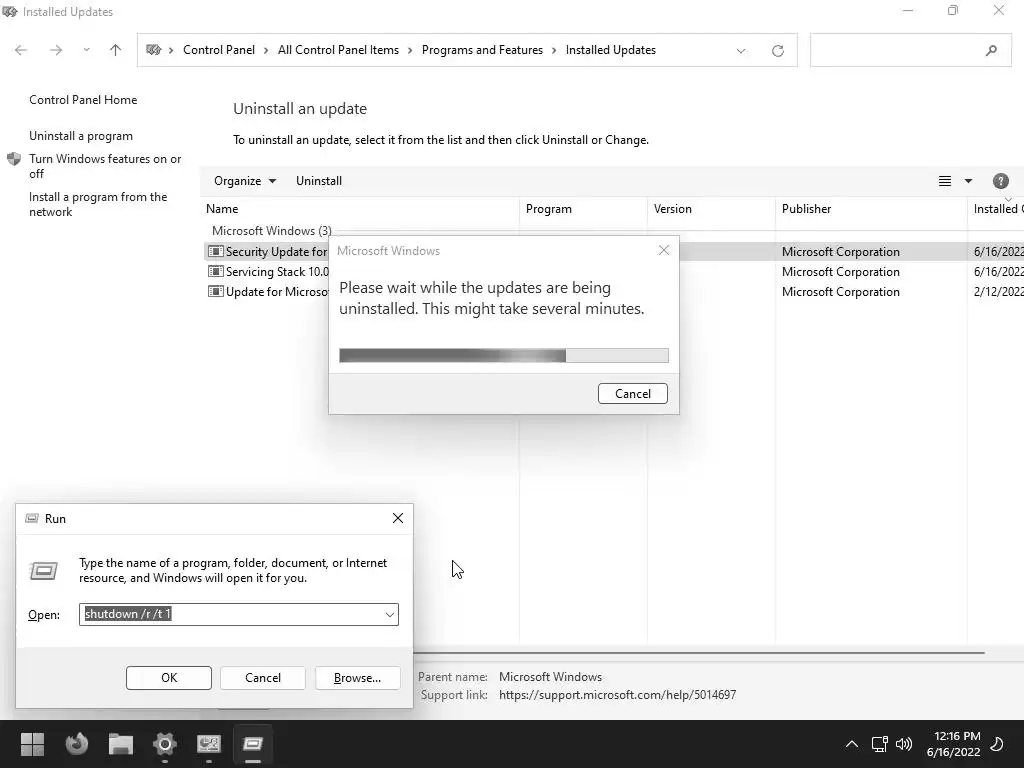
Task: Click Programs and Features breadcrumb
Action: click(x=482, y=50)
